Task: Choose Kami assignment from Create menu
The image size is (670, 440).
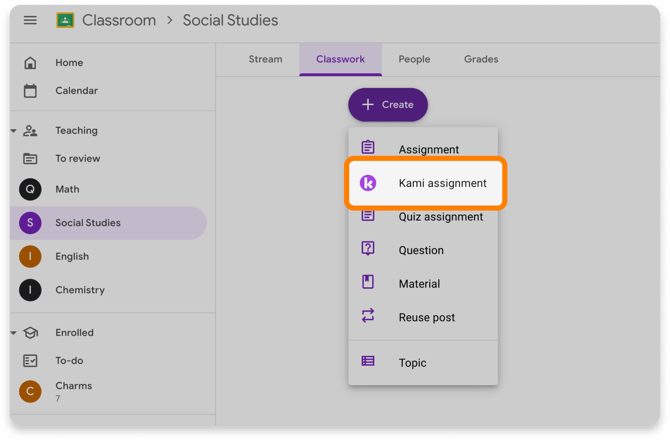Action: 426,183
